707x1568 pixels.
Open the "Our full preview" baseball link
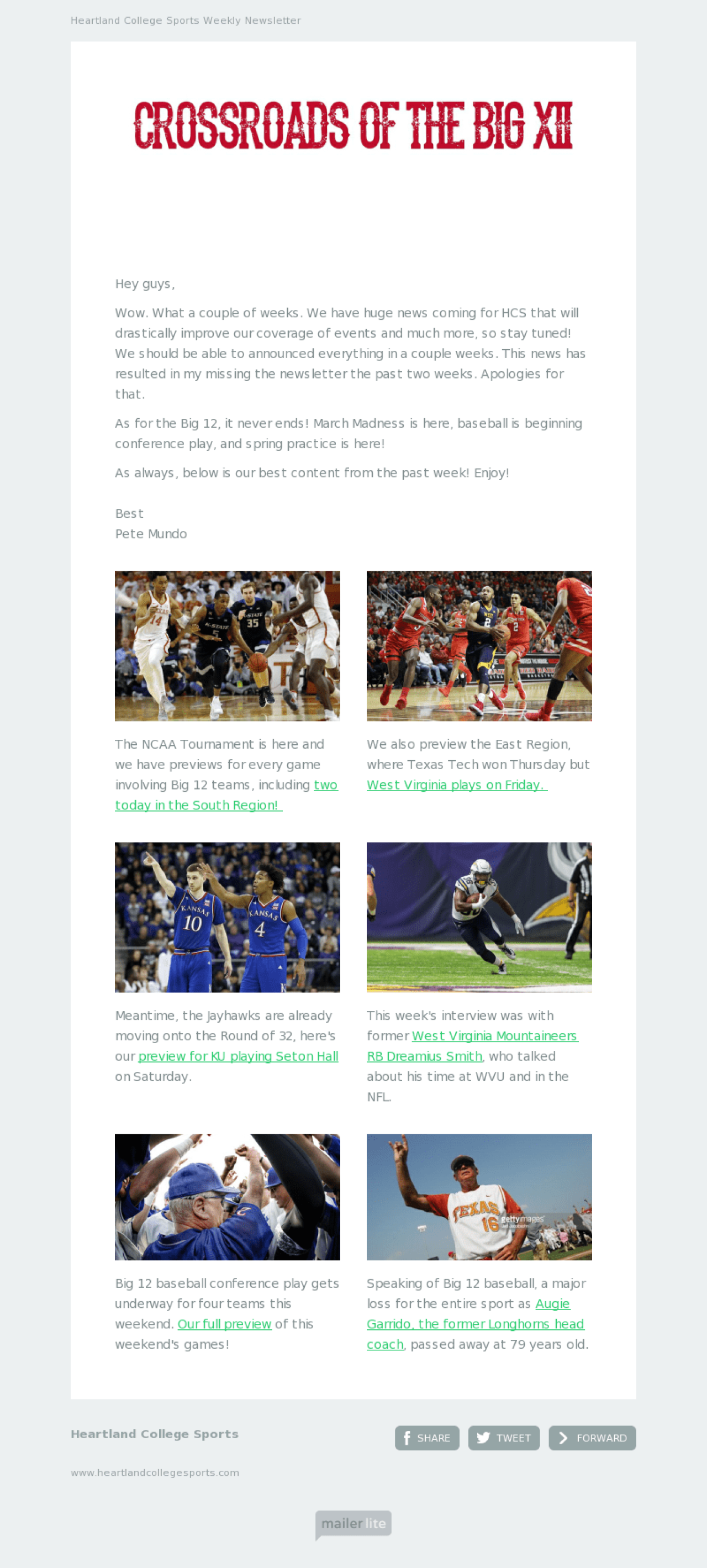coord(224,1324)
